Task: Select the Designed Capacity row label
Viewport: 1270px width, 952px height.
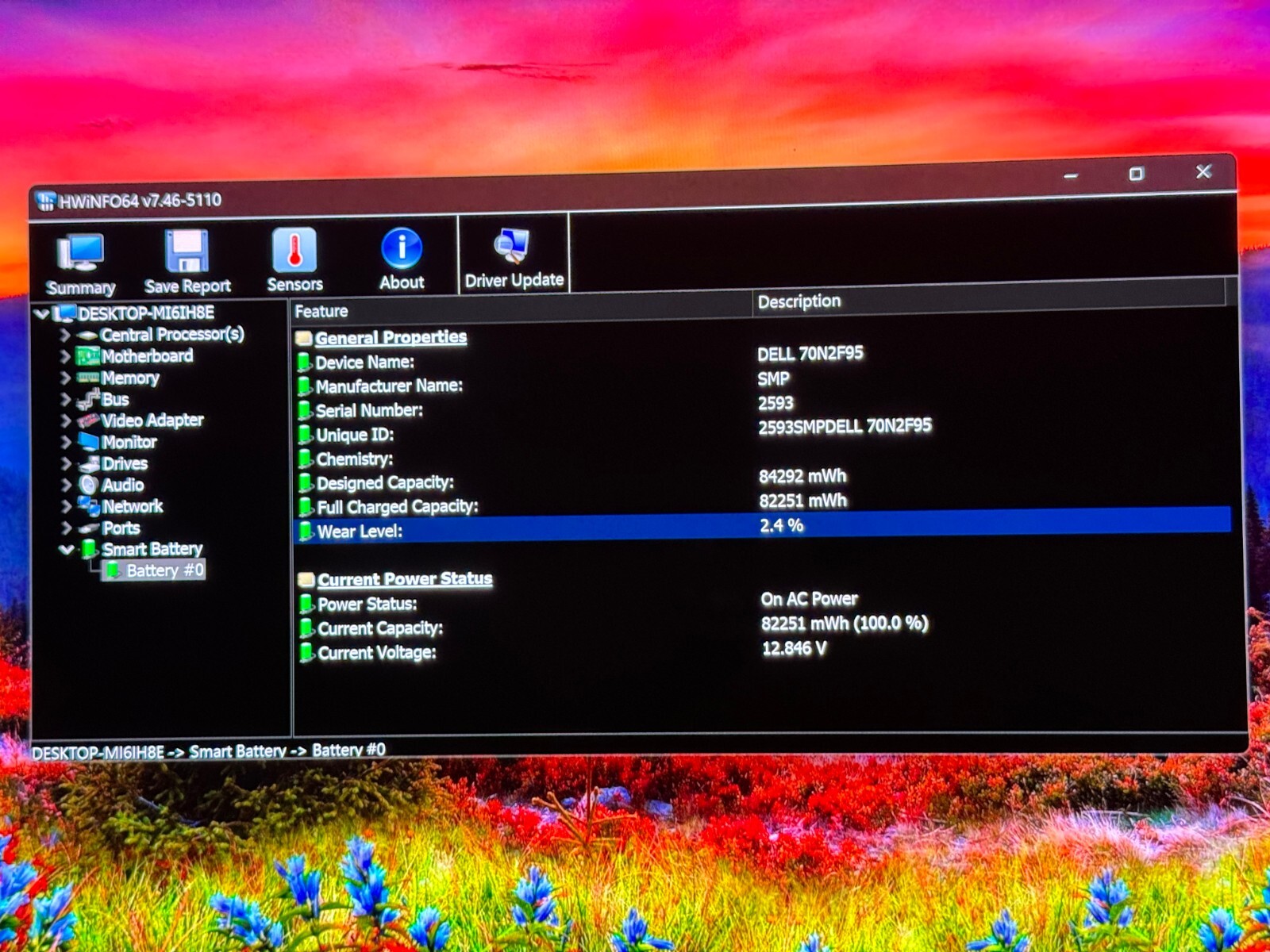Action: click(x=385, y=483)
